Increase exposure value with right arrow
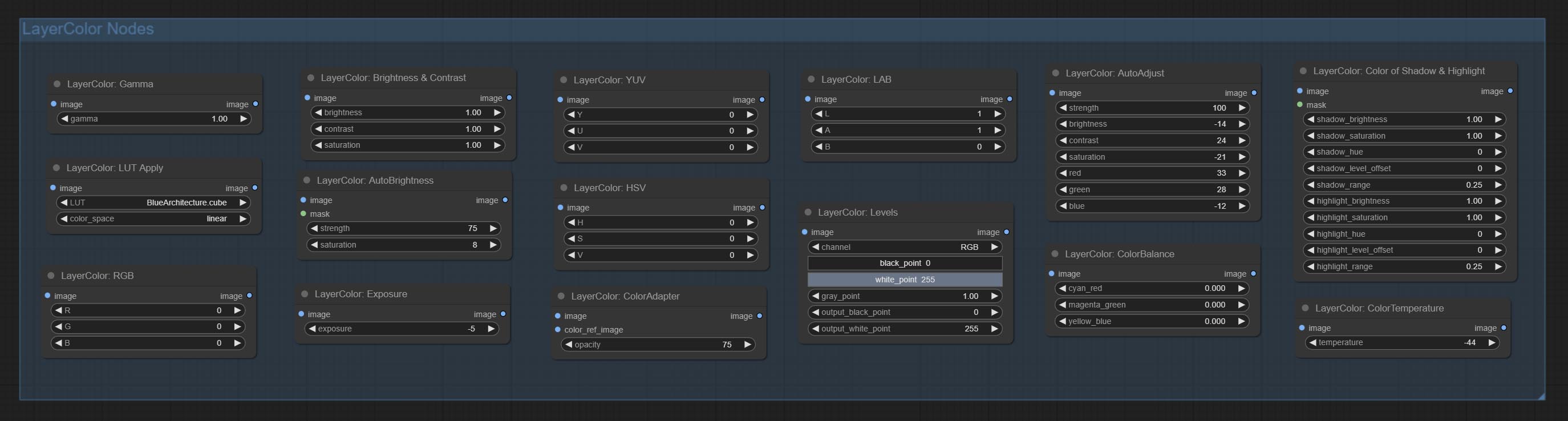Screen dimensions: 1568x421 click(491, 329)
